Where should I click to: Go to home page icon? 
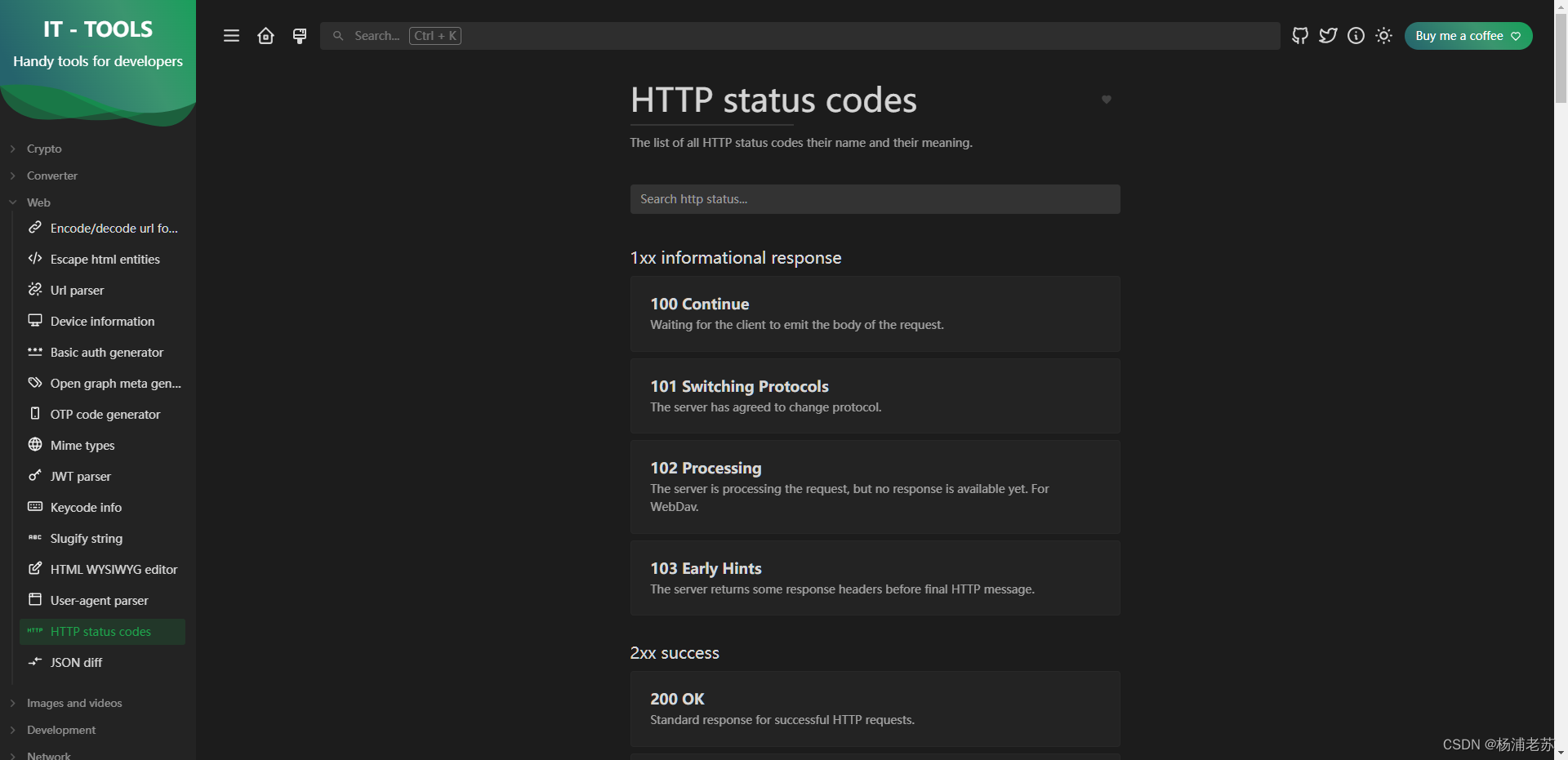tap(265, 36)
